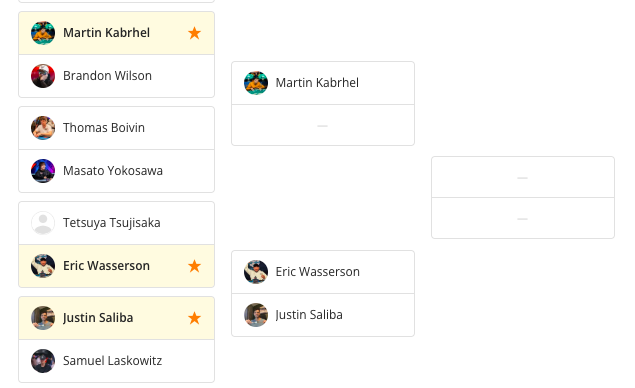The image size is (635, 388).
Task: Pick Masato Yokosawa as match winner
Action: pyautogui.click(x=117, y=171)
